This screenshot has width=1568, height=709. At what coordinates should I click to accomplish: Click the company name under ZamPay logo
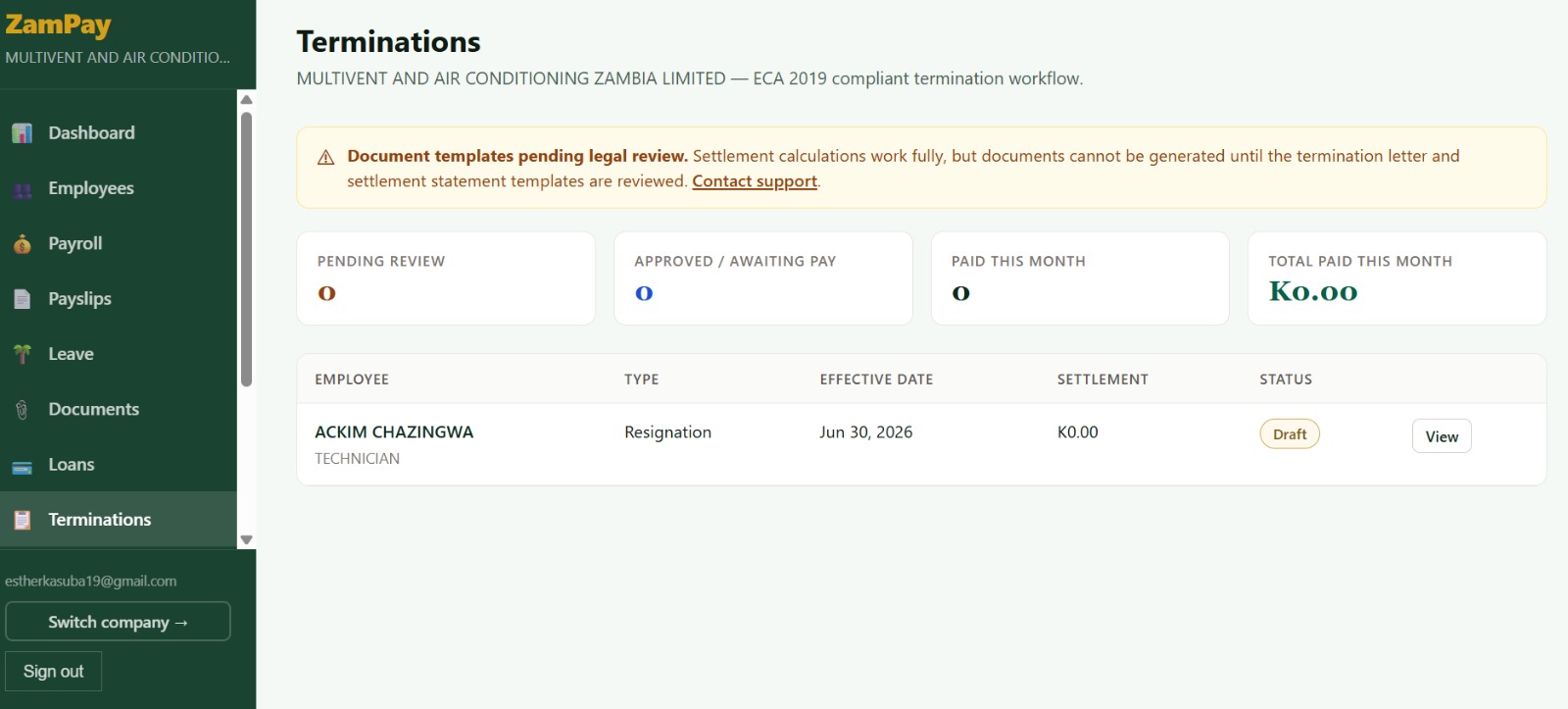tap(118, 58)
